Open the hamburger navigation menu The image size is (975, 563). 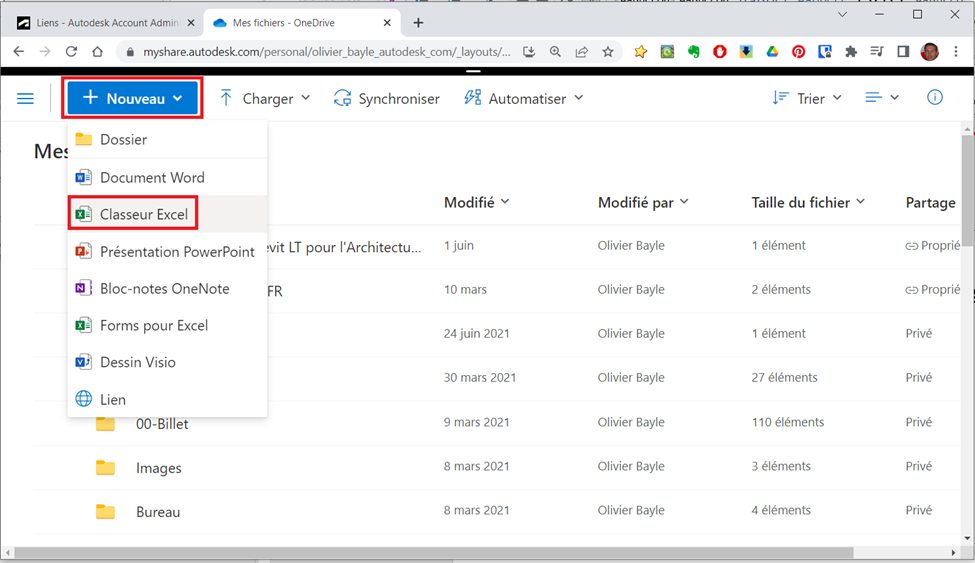[25, 98]
